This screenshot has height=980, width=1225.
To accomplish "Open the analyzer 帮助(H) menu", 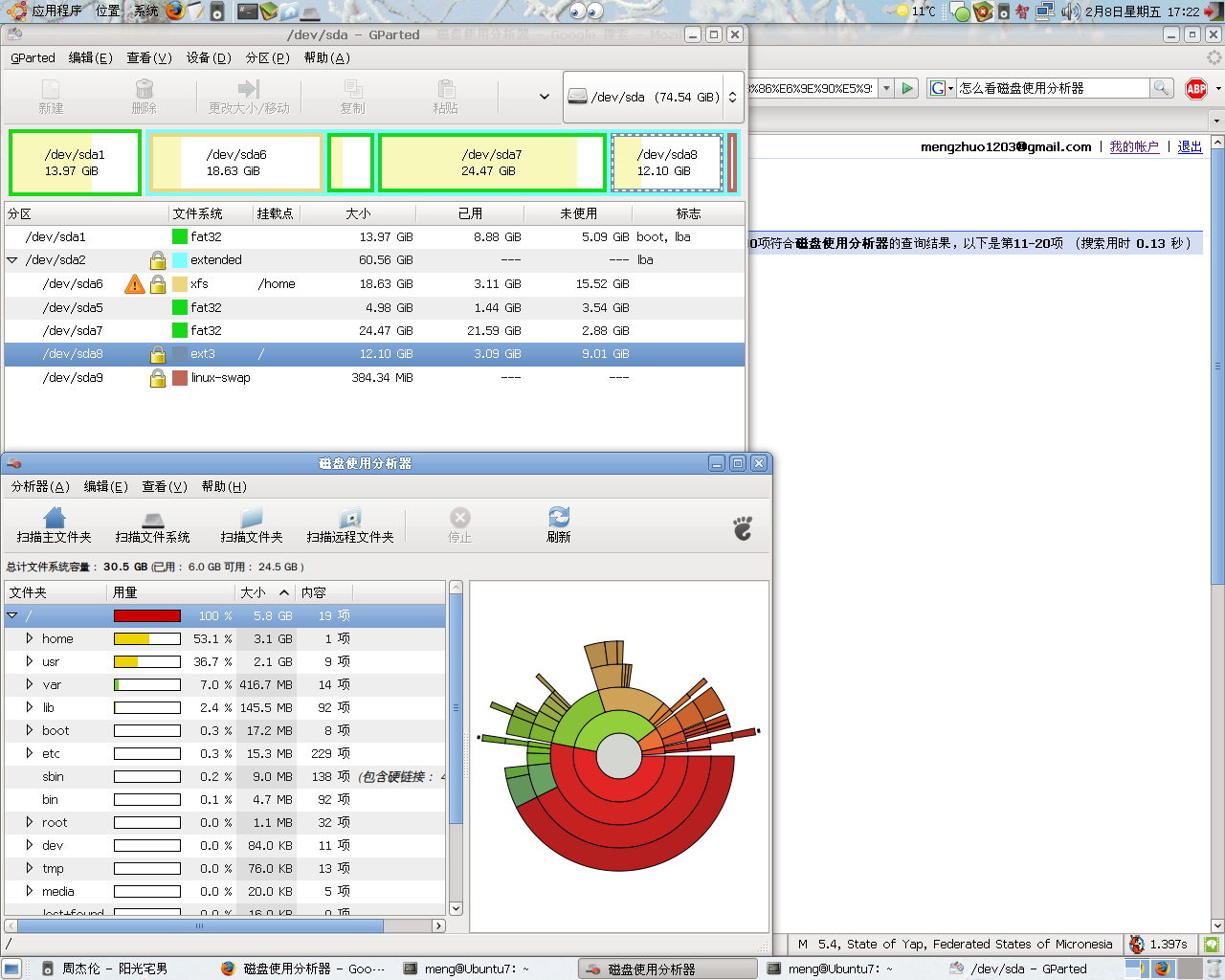I will tap(224, 486).
